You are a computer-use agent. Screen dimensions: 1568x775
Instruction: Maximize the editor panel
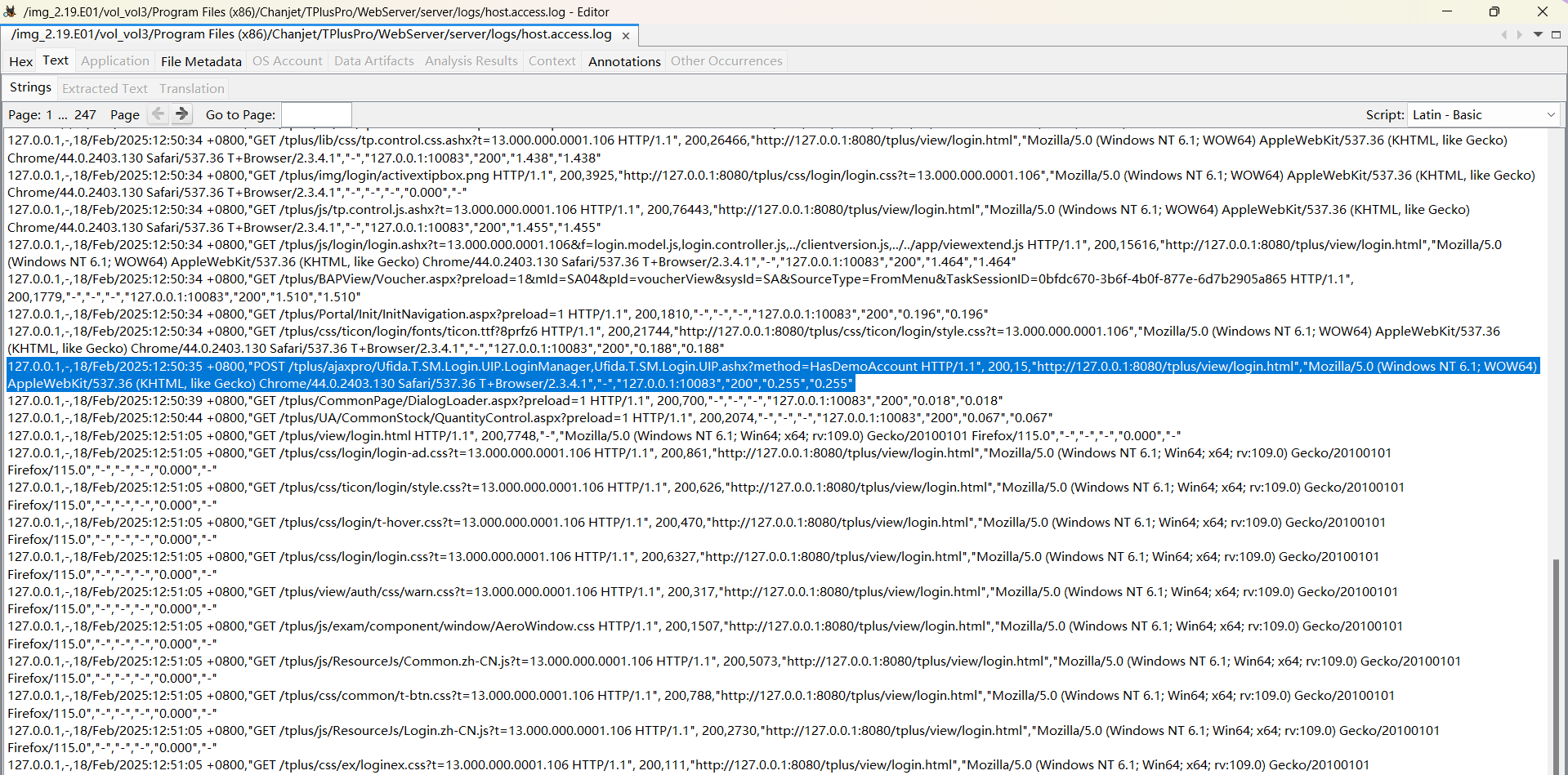tap(1556, 34)
